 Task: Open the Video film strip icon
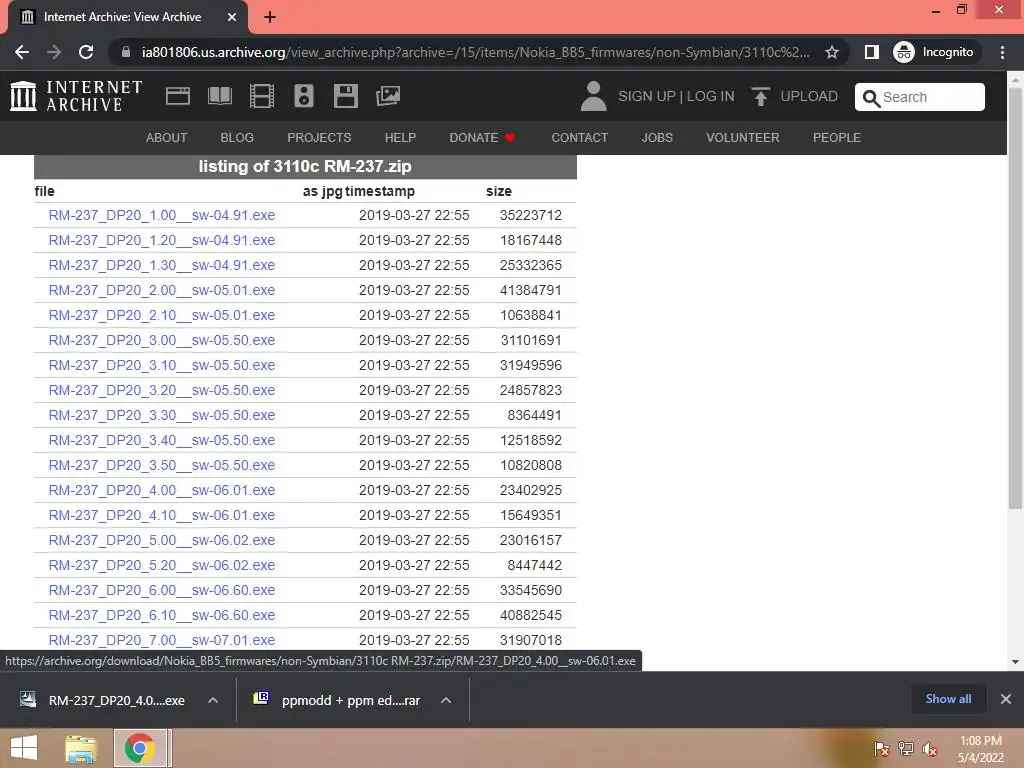pos(262,96)
